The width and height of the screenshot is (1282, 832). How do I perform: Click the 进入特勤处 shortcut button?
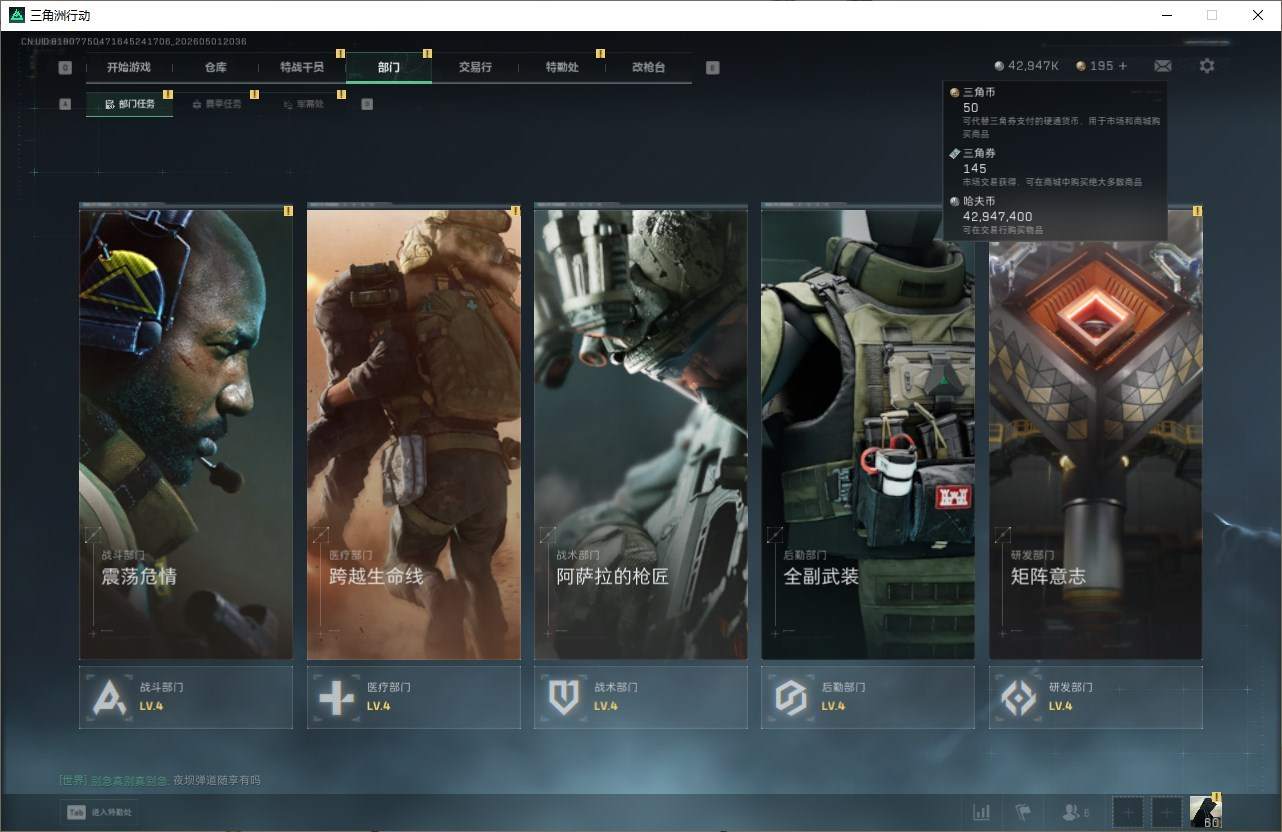coord(100,812)
